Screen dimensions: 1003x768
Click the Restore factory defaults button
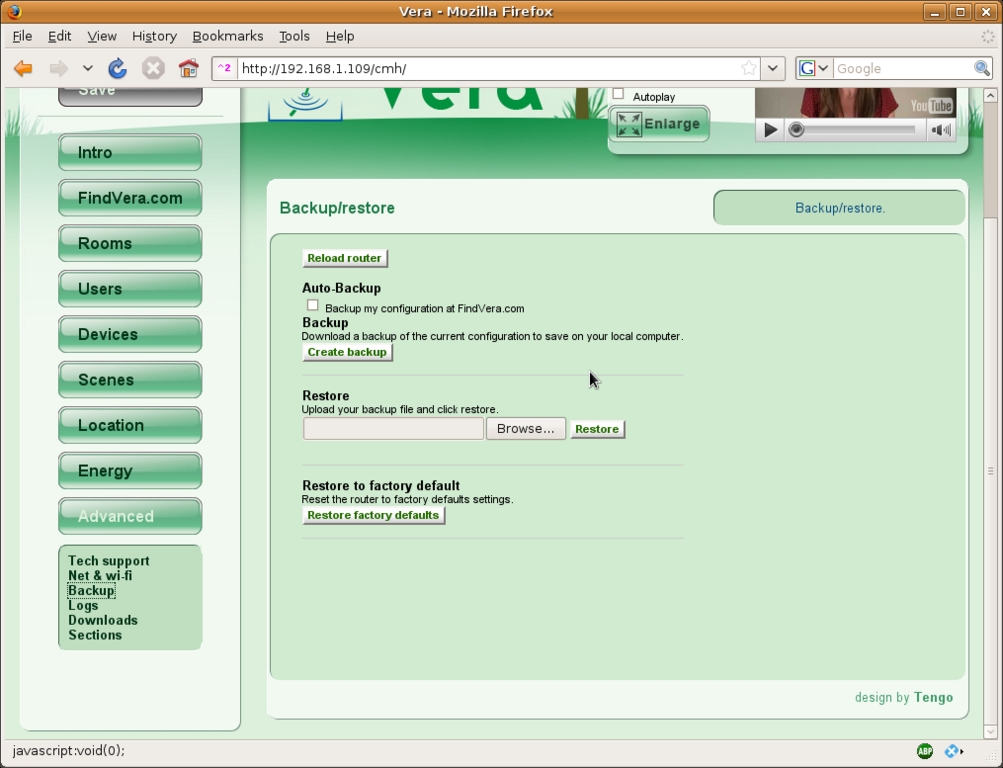click(373, 515)
